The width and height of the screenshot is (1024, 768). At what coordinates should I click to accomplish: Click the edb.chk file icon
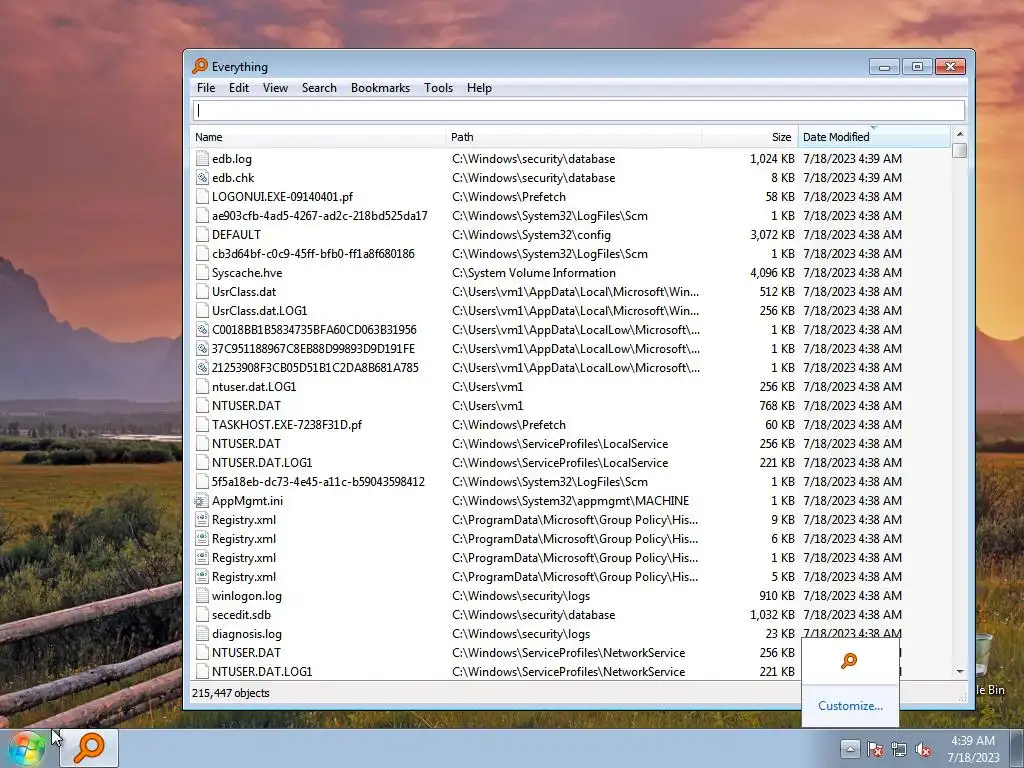(x=202, y=178)
